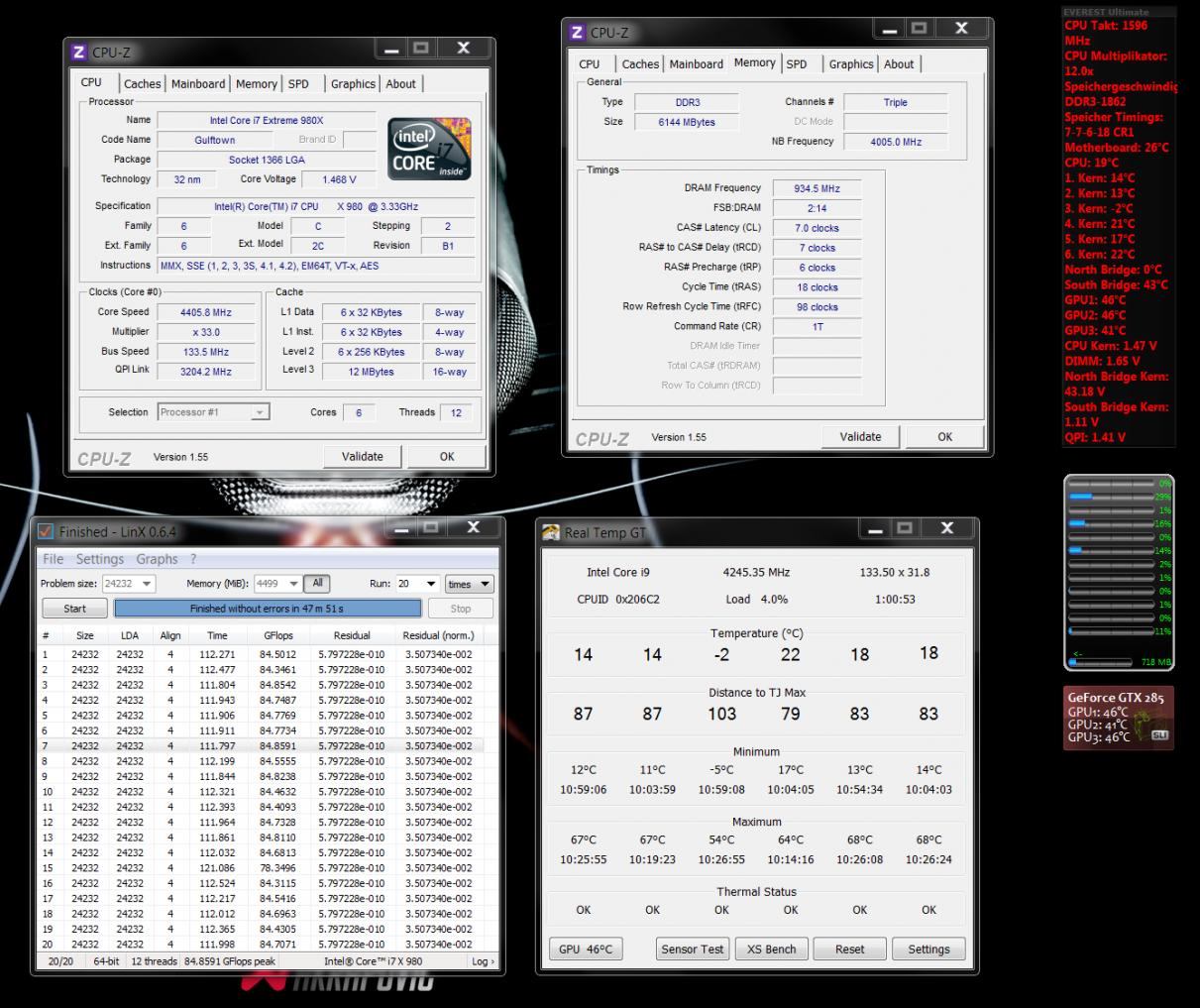This screenshot has height=1008, width=1200.
Task: Click the All memory button in LinX
Action: 317,583
